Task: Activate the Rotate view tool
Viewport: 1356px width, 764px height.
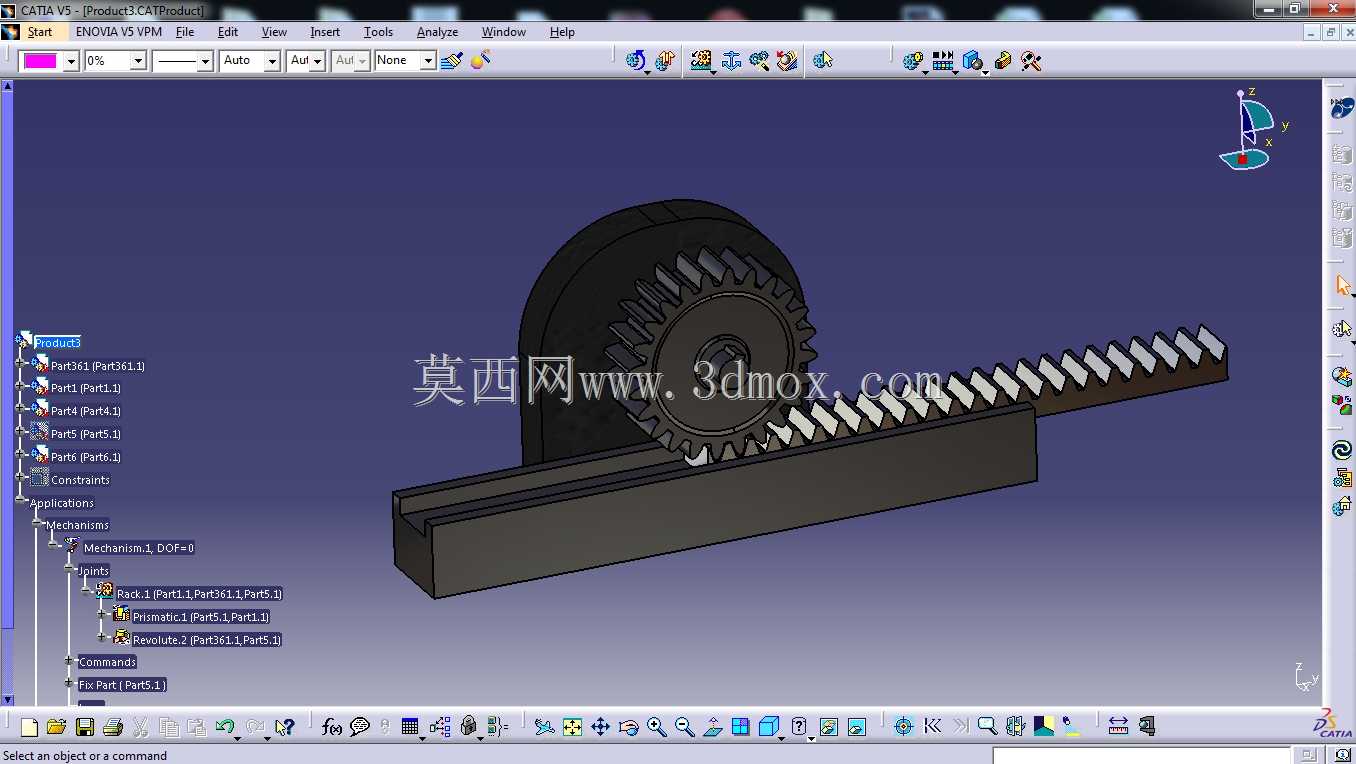Action: [628, 727]
